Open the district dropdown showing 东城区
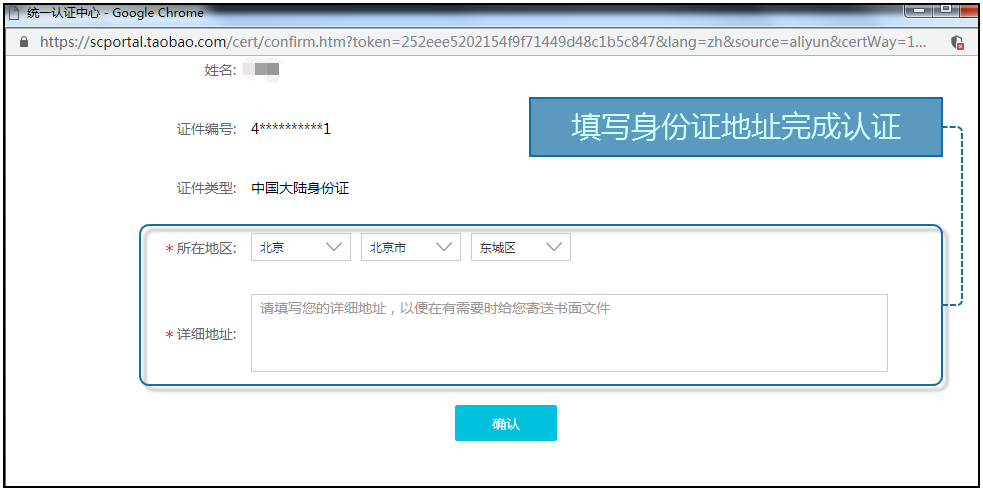The height and width of the screenshot is (490, 983). 520,248
